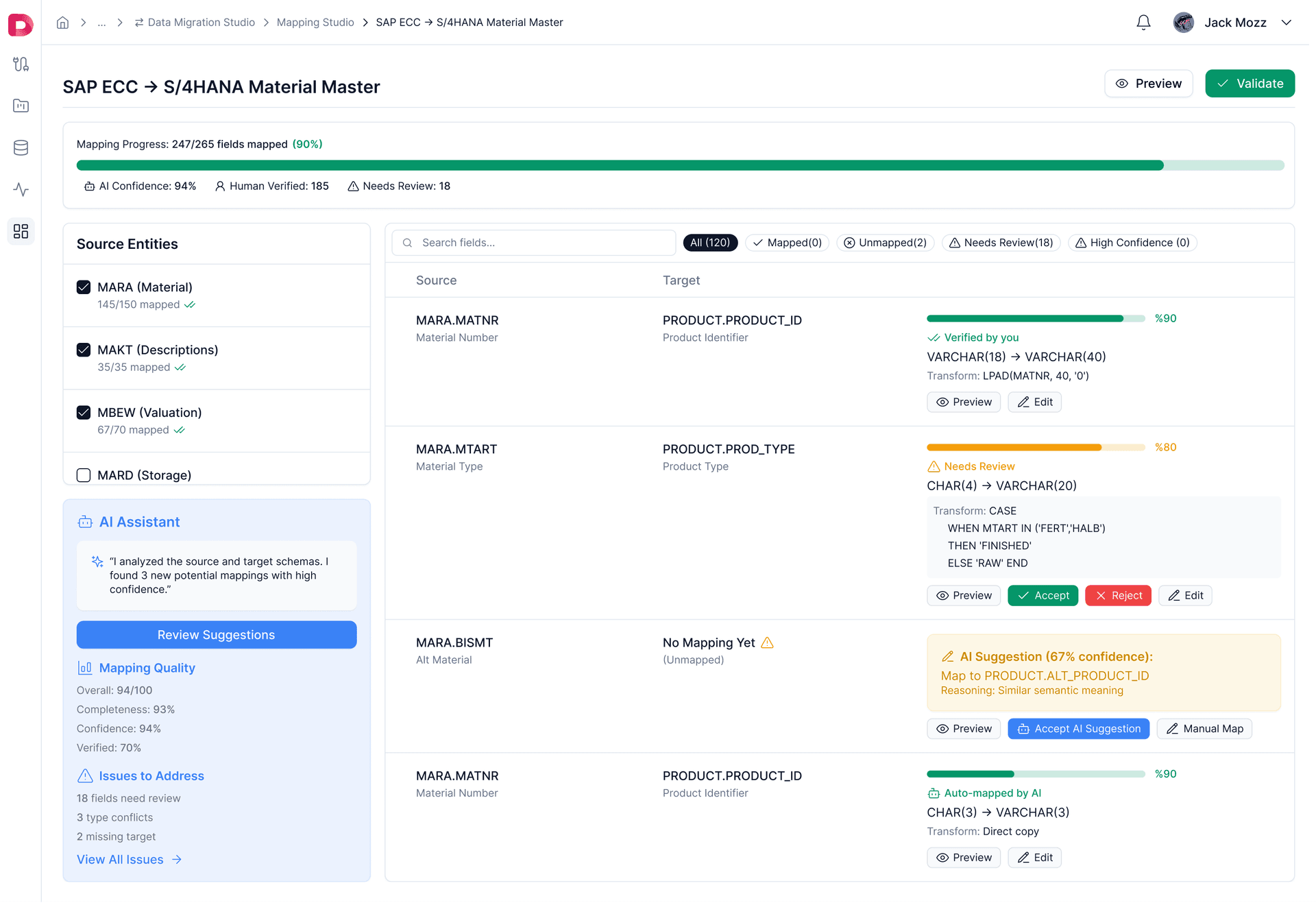The width and height of the screenshot is (1316, 903).
Task: Click the Manual Map button
Action: (1204, 729)
